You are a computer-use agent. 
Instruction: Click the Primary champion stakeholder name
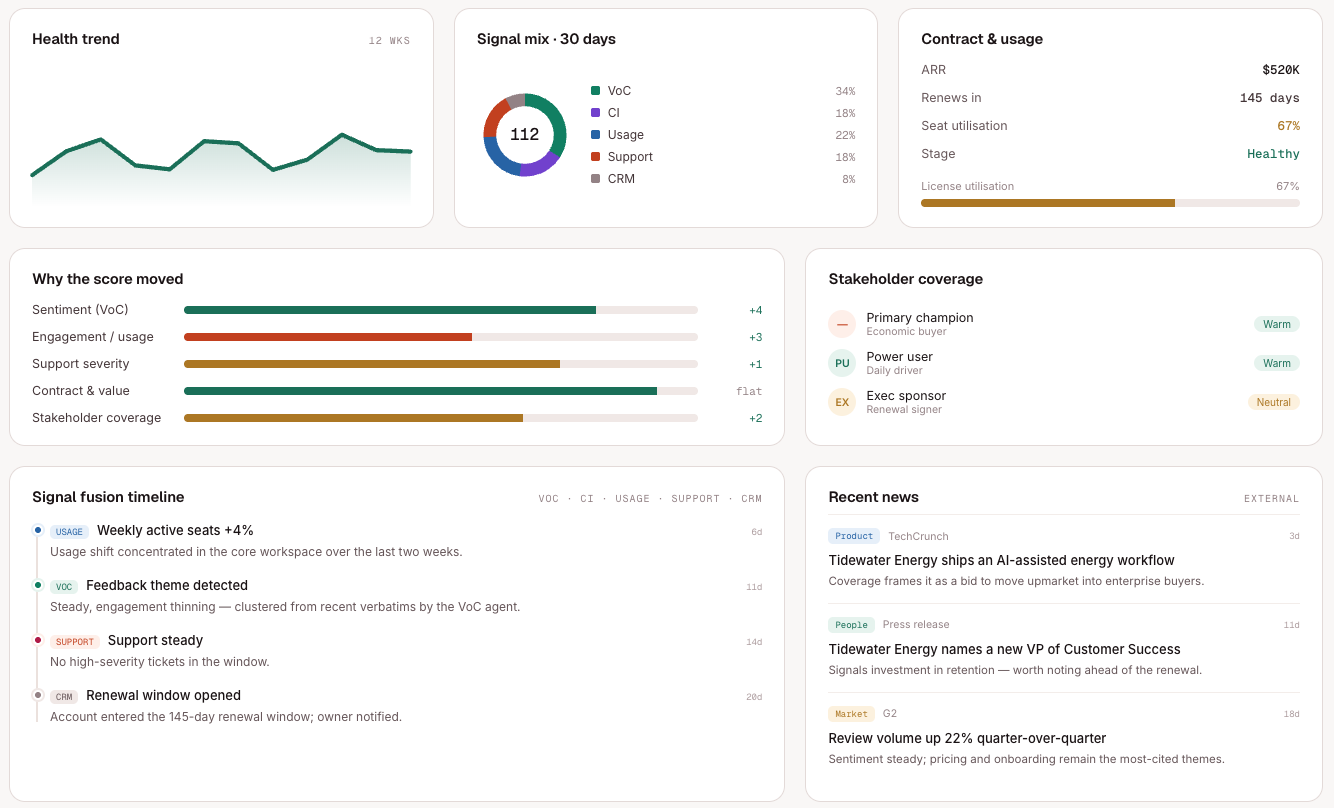coord(920,318)
